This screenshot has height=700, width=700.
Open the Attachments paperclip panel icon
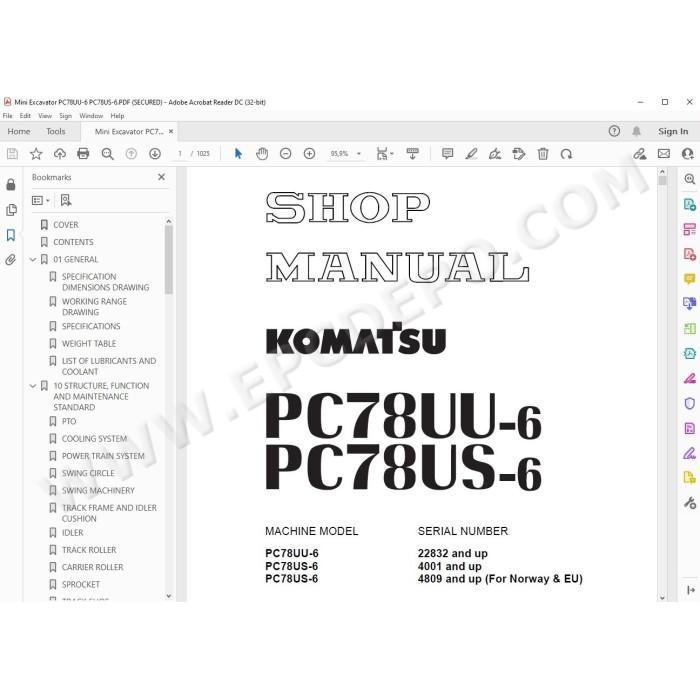[x=11, y=260]
